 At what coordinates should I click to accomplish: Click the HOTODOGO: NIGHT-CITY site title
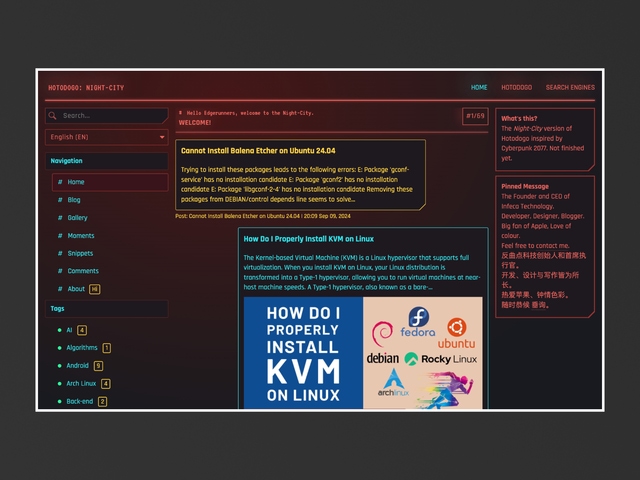click(x=85, y=88)
